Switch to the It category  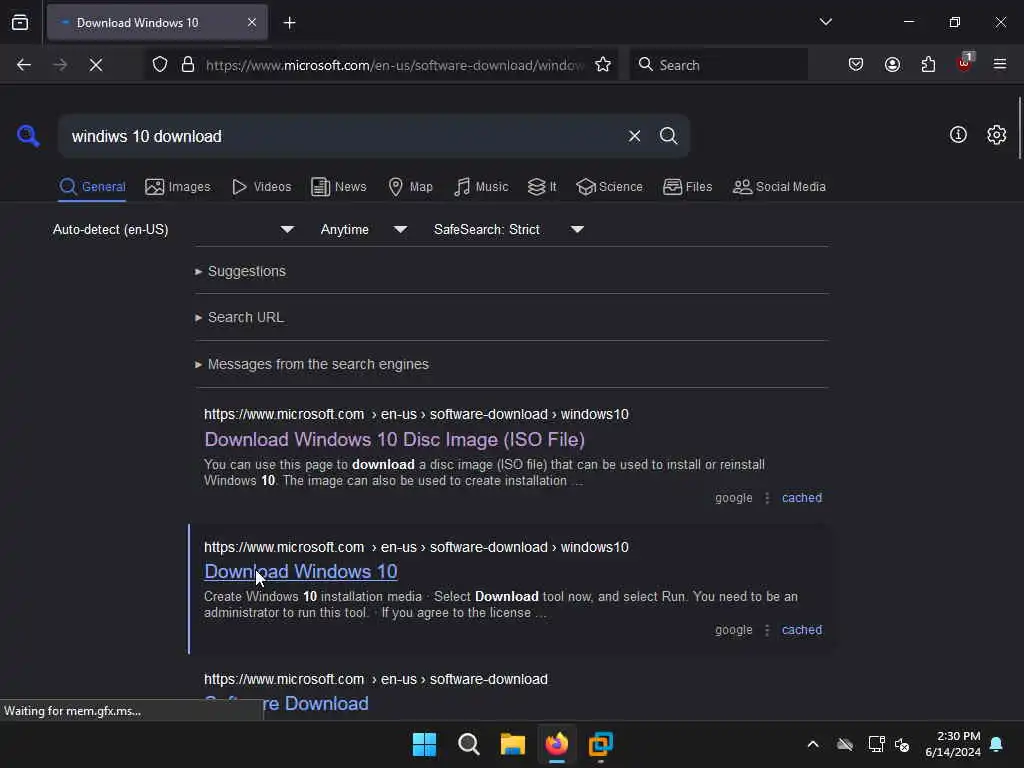[542, 187]
